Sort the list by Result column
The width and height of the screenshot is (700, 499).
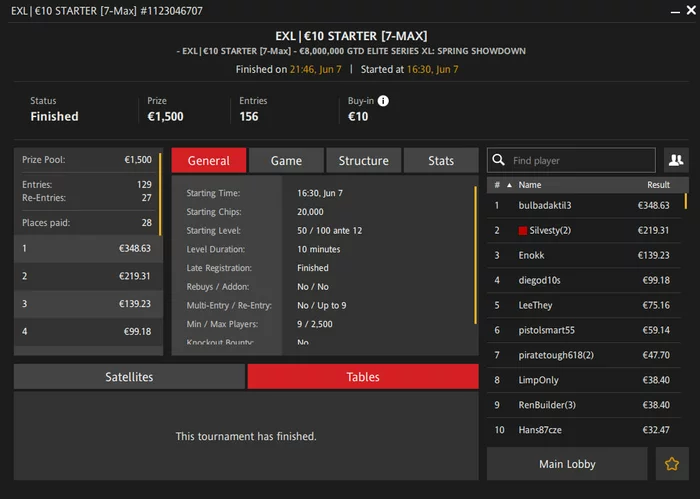[658, 185]
